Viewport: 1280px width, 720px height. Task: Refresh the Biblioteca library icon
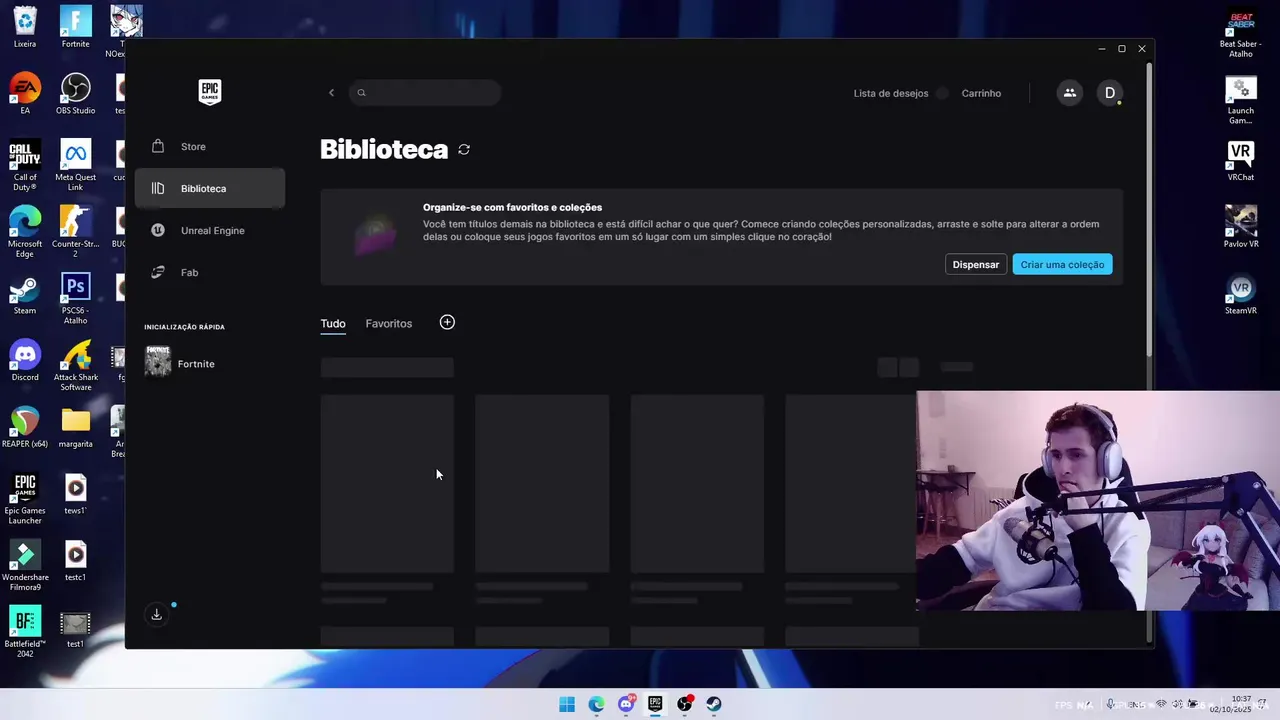[x=464, y=150]
